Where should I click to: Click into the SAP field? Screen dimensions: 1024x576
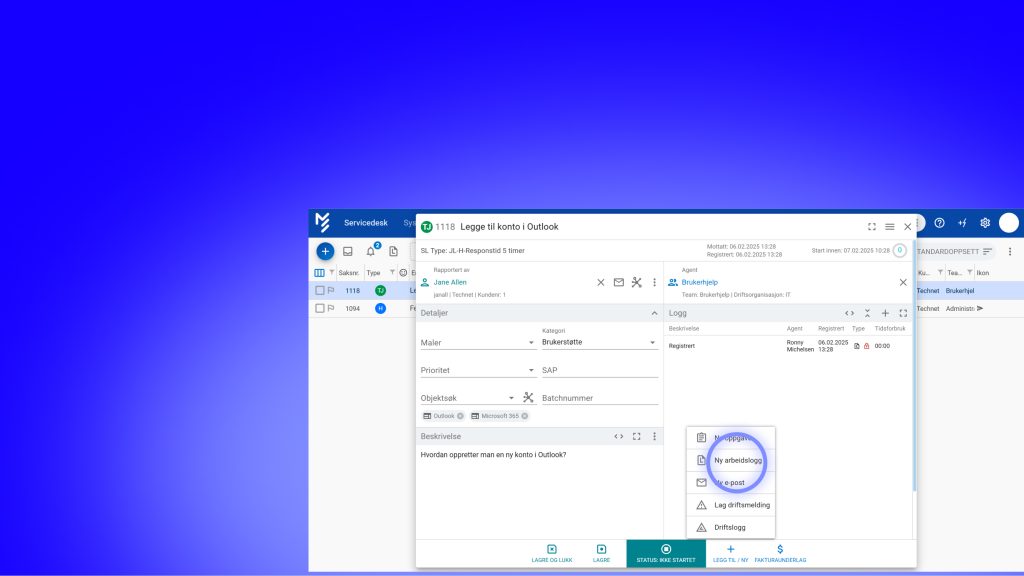pyautogui.click(x=600, y=370)
